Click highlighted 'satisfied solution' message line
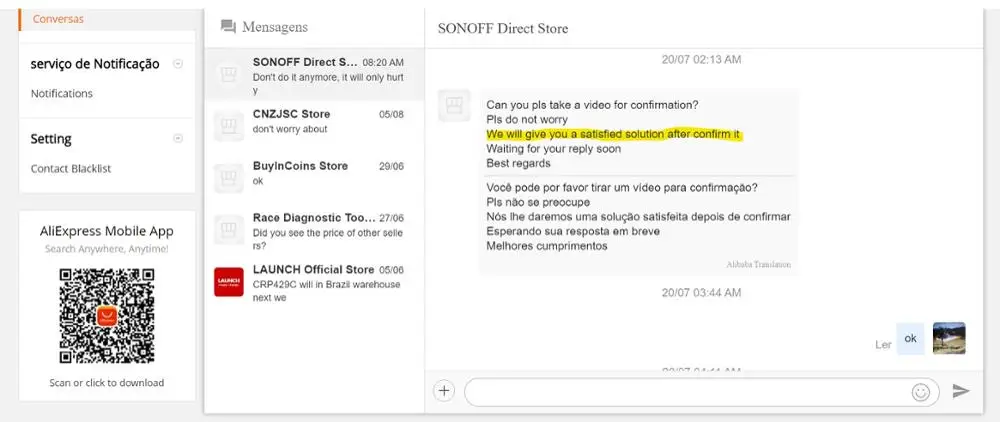Viewport: 1000px width, 422px height. [613, 135]
